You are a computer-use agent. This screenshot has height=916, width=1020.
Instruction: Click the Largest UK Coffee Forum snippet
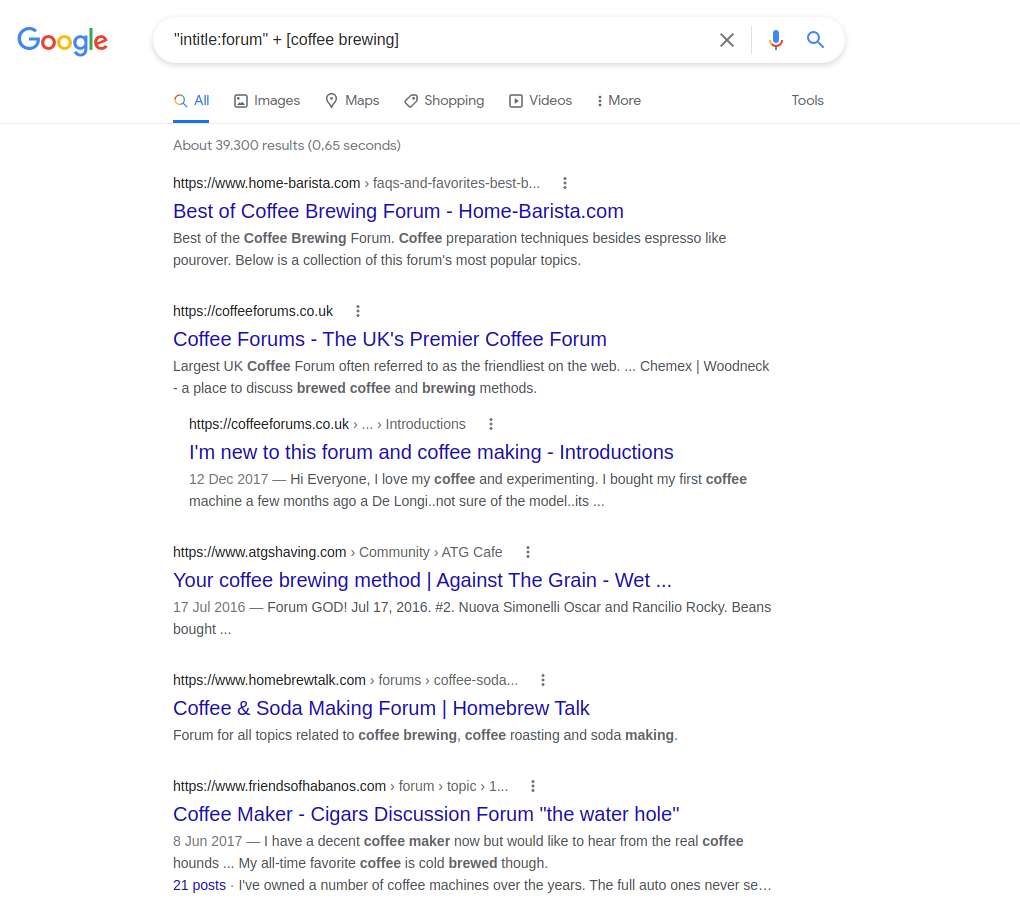click(x=471, y=377)
